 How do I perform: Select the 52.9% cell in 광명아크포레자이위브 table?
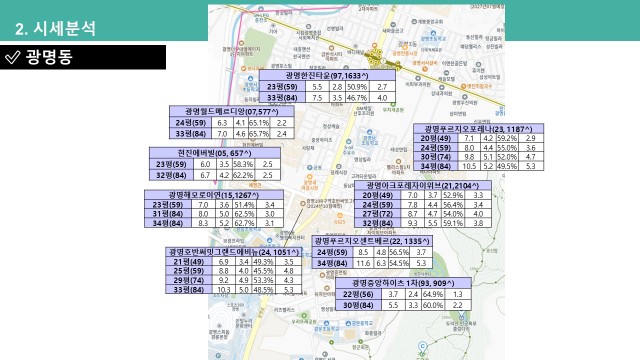pyautogui.click(x=453, y=195)
